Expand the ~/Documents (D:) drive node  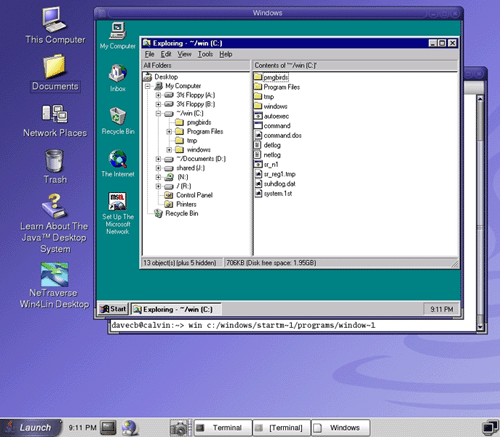tap(158, 159)
